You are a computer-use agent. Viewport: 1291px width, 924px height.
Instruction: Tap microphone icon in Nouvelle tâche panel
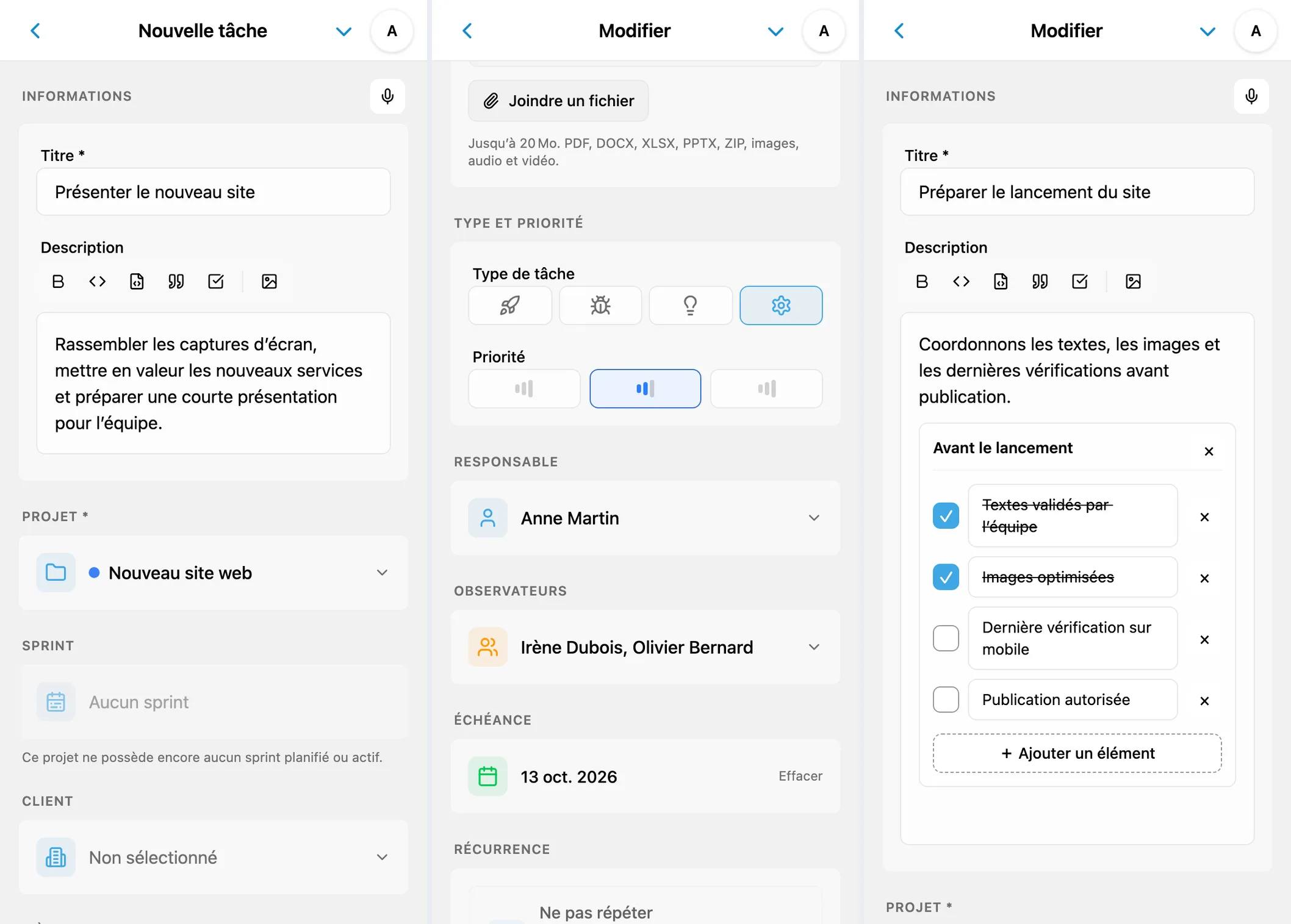[x=387, y=96]
